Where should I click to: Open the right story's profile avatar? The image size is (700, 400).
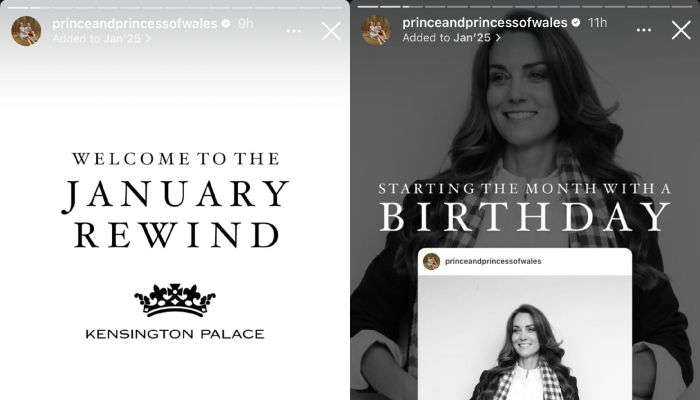coord(376,30)
